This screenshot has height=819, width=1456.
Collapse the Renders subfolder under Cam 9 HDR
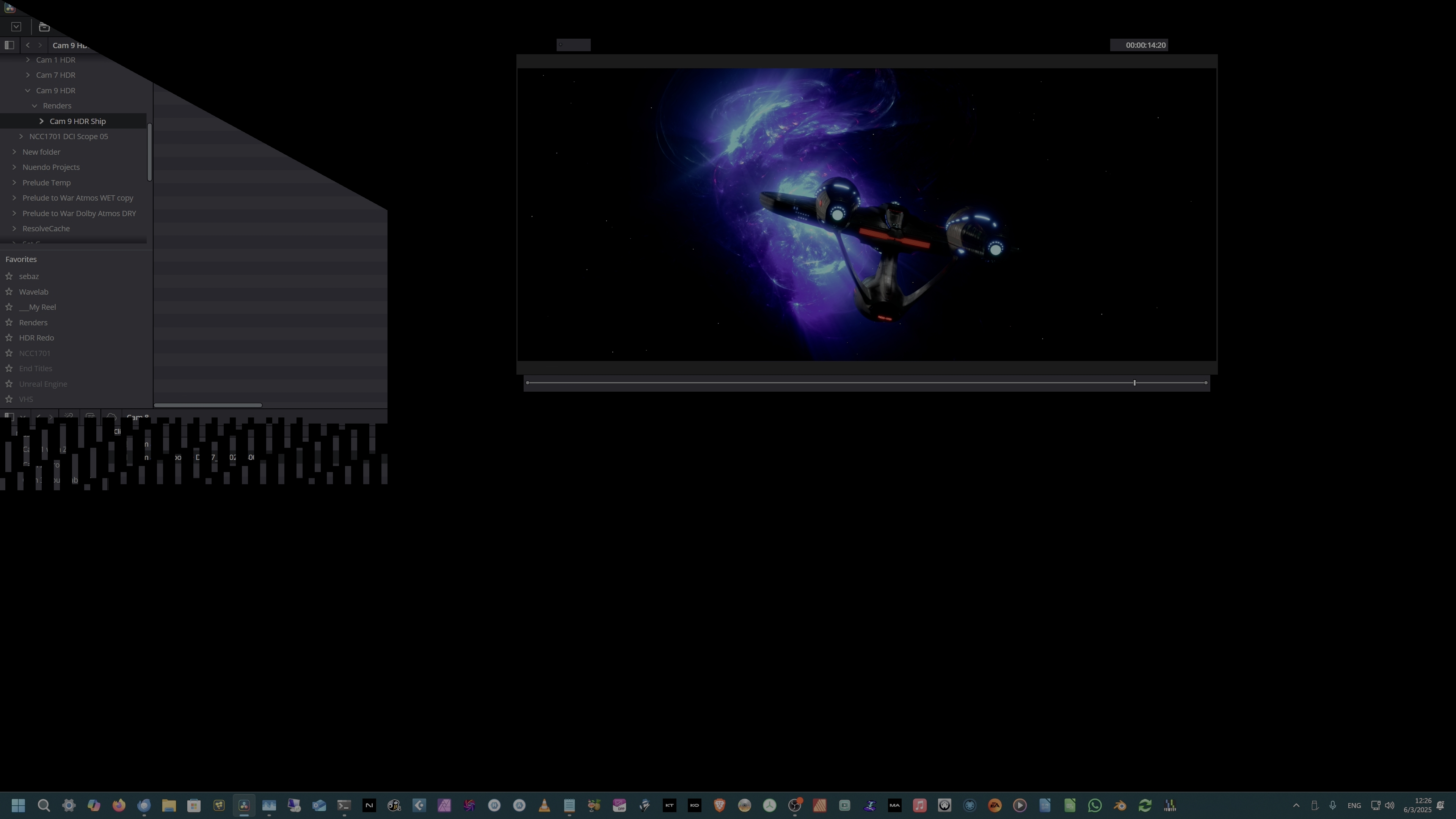(x=35, y=106)
